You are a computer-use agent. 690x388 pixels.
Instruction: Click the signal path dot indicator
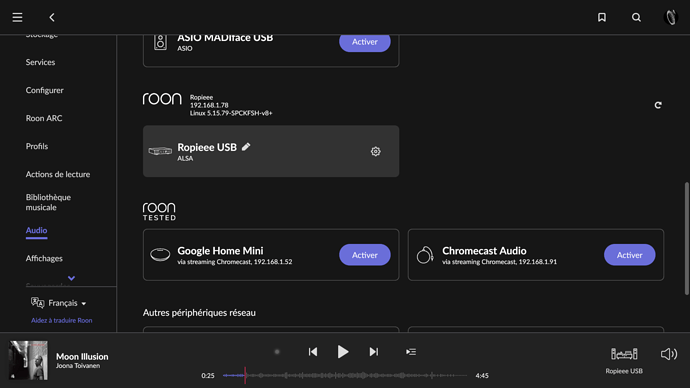(x=277, y=352)
